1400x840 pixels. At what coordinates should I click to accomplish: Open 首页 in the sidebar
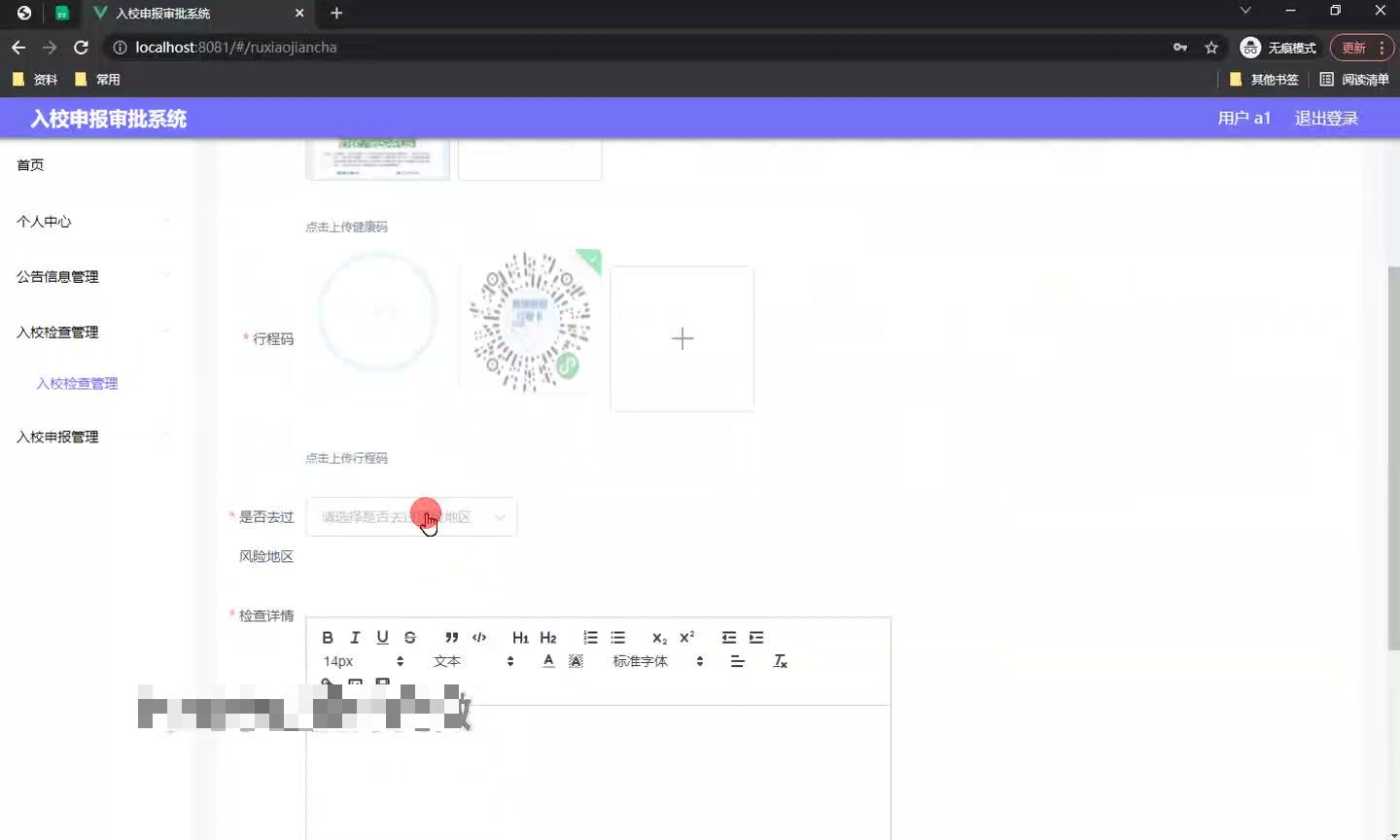[30, 165]
